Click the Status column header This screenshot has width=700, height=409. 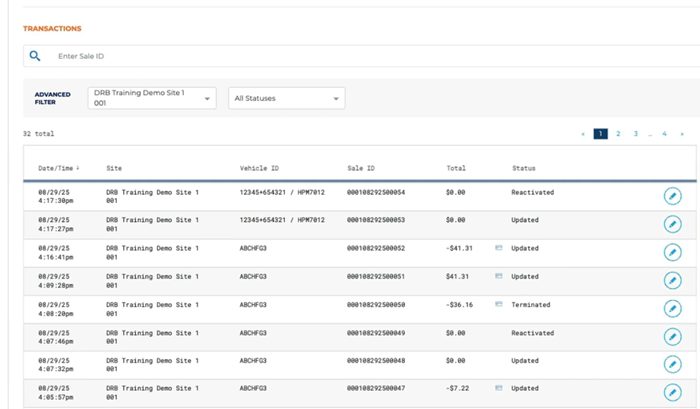pyautogui.click(x=524, y=168)
